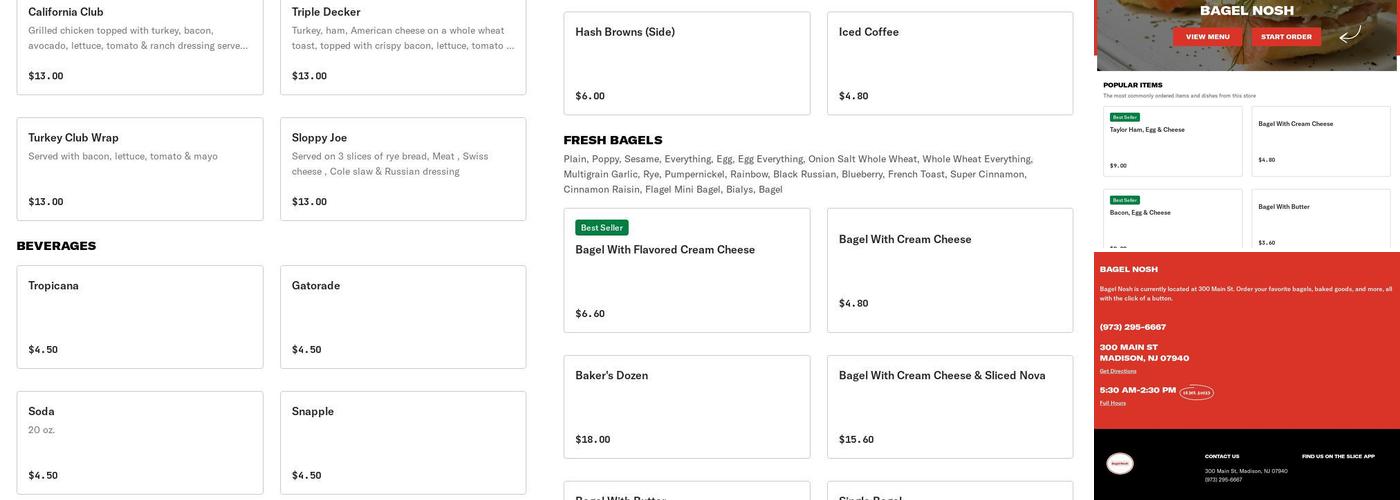This screenshot has width=1400, height=500.
Task: Select the Triple Decker sandwich card
Action: click(403, 45)
